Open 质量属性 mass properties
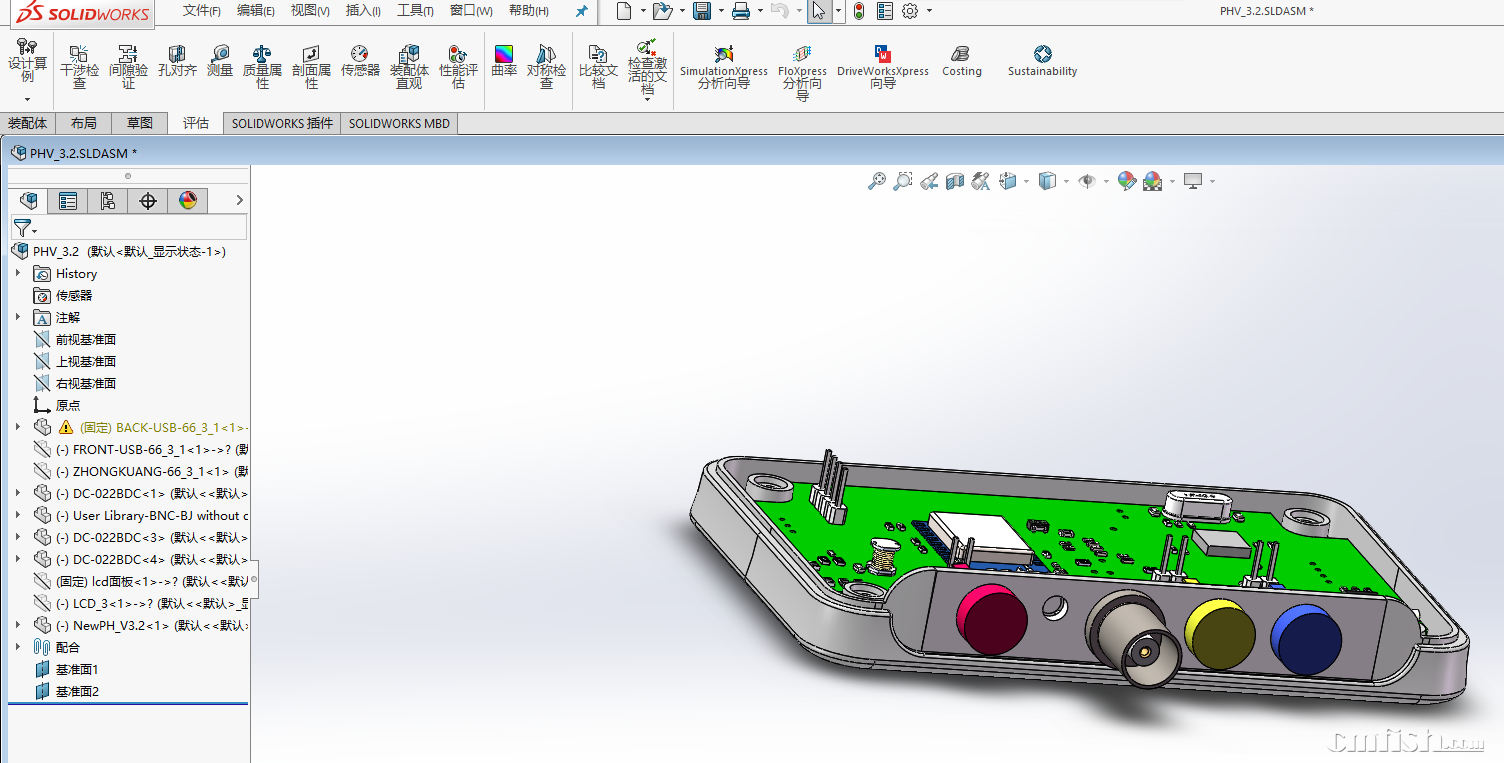The height and width of the screenshot is (763, 1504). pyautogui.click(x=262, y=64)
